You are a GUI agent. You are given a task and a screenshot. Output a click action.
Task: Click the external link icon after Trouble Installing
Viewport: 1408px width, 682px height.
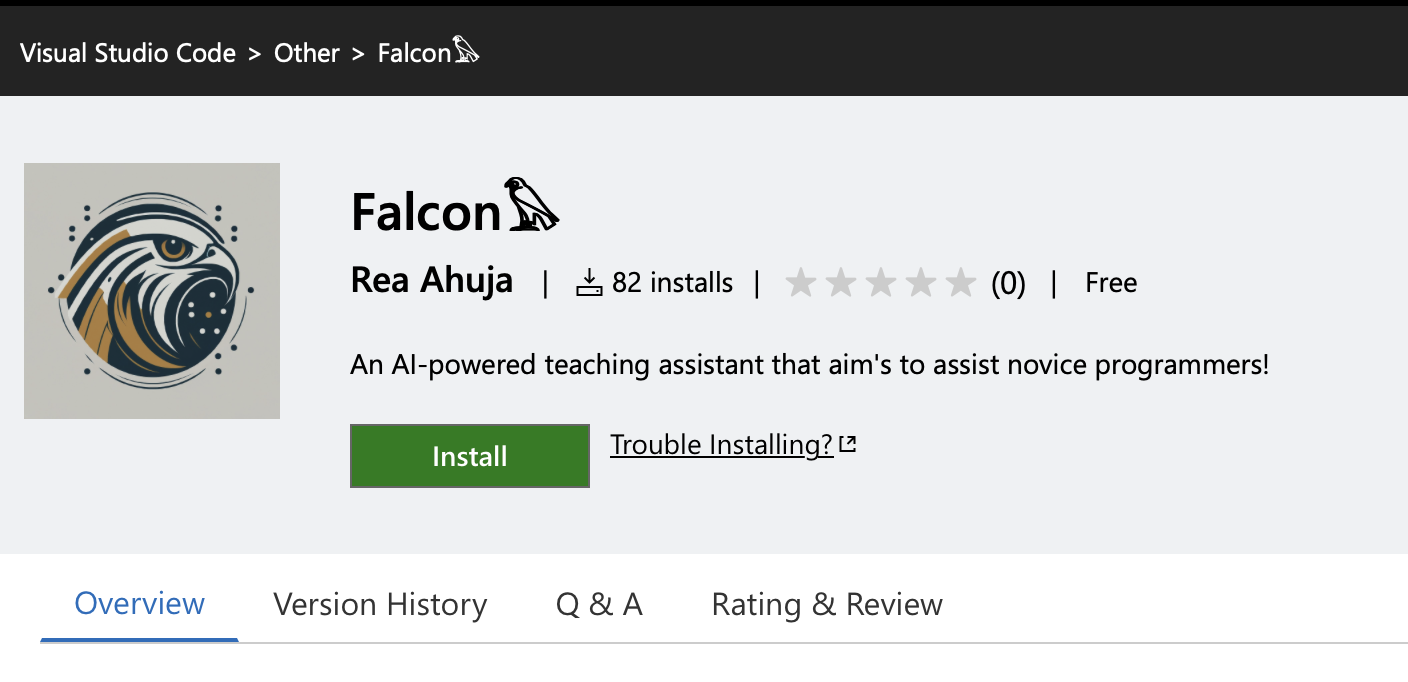coord(848,444)
